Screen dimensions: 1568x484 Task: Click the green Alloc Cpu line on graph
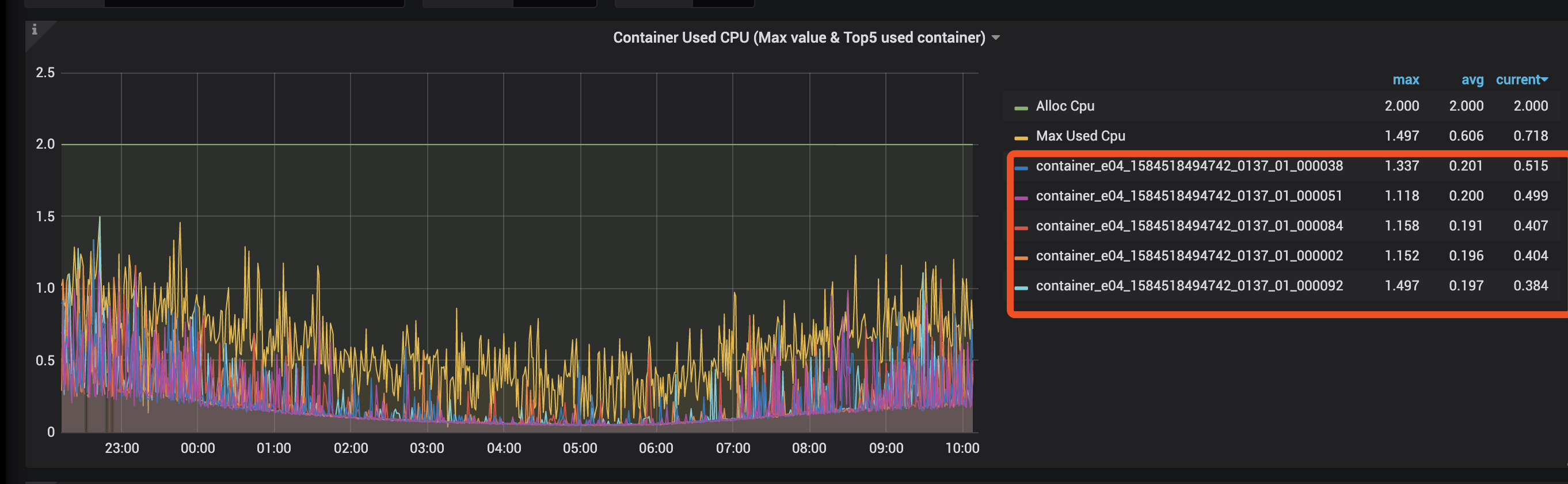pos(517,145)
